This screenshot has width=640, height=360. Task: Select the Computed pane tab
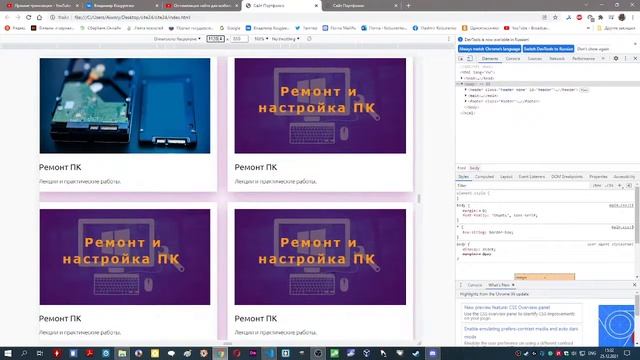click(484, 177)
